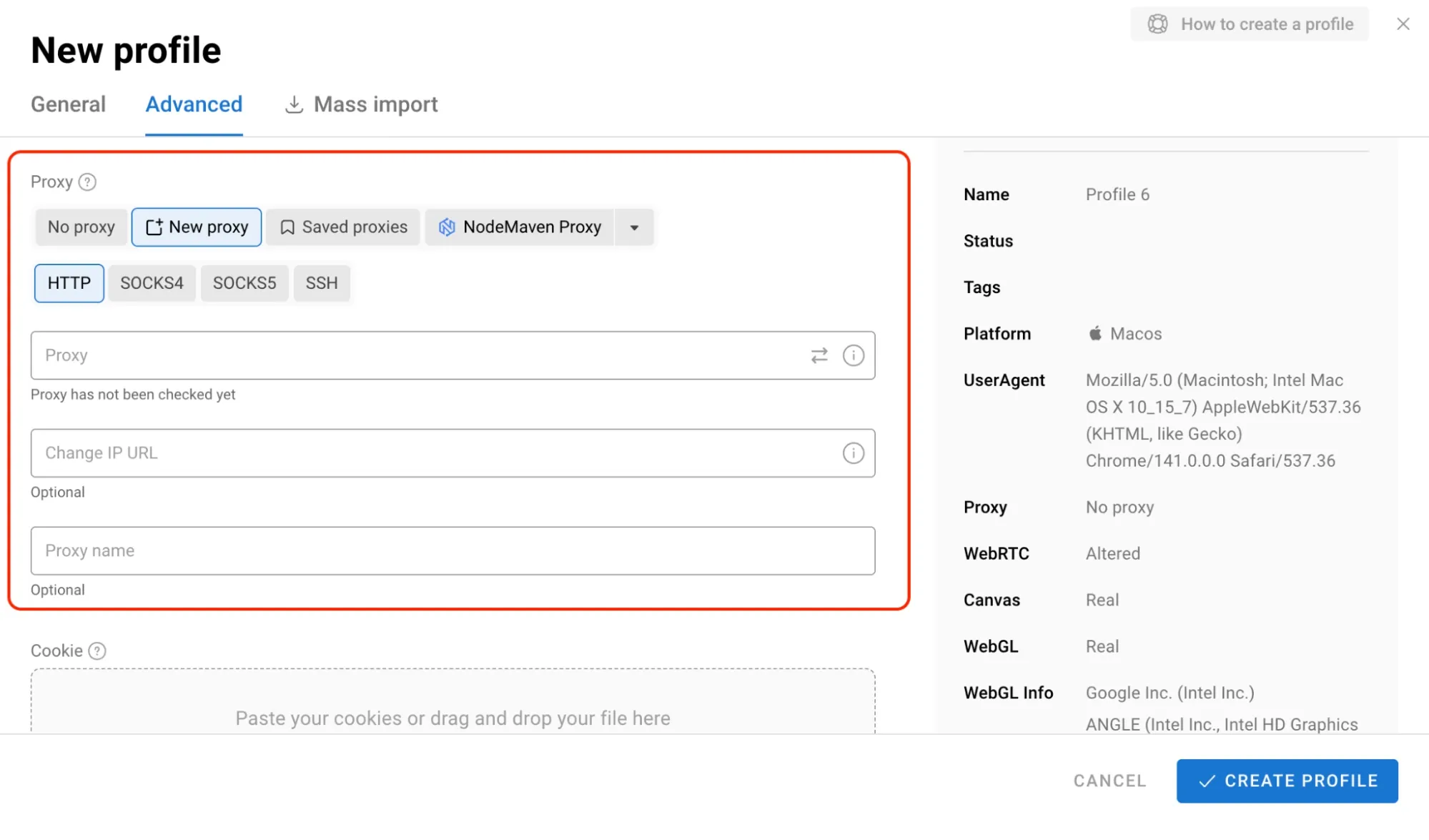Switch to SOCKS5 protocol

(244, 283)
